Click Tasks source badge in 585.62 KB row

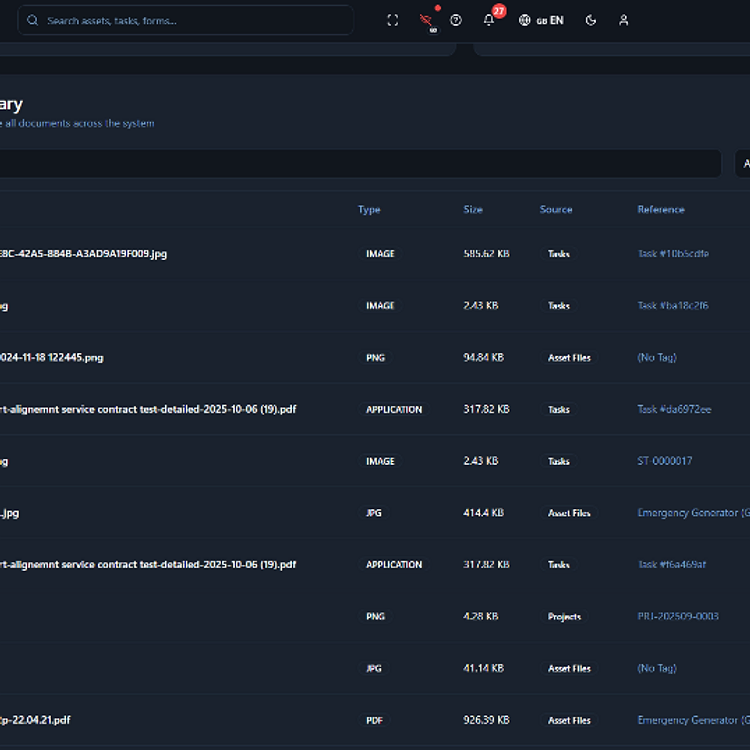point(559,254)
